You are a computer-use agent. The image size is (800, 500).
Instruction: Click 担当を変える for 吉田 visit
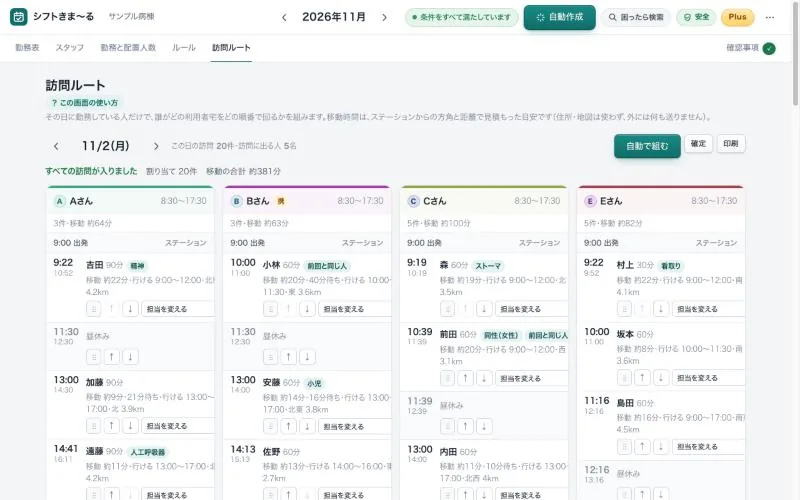click(177, 309)
